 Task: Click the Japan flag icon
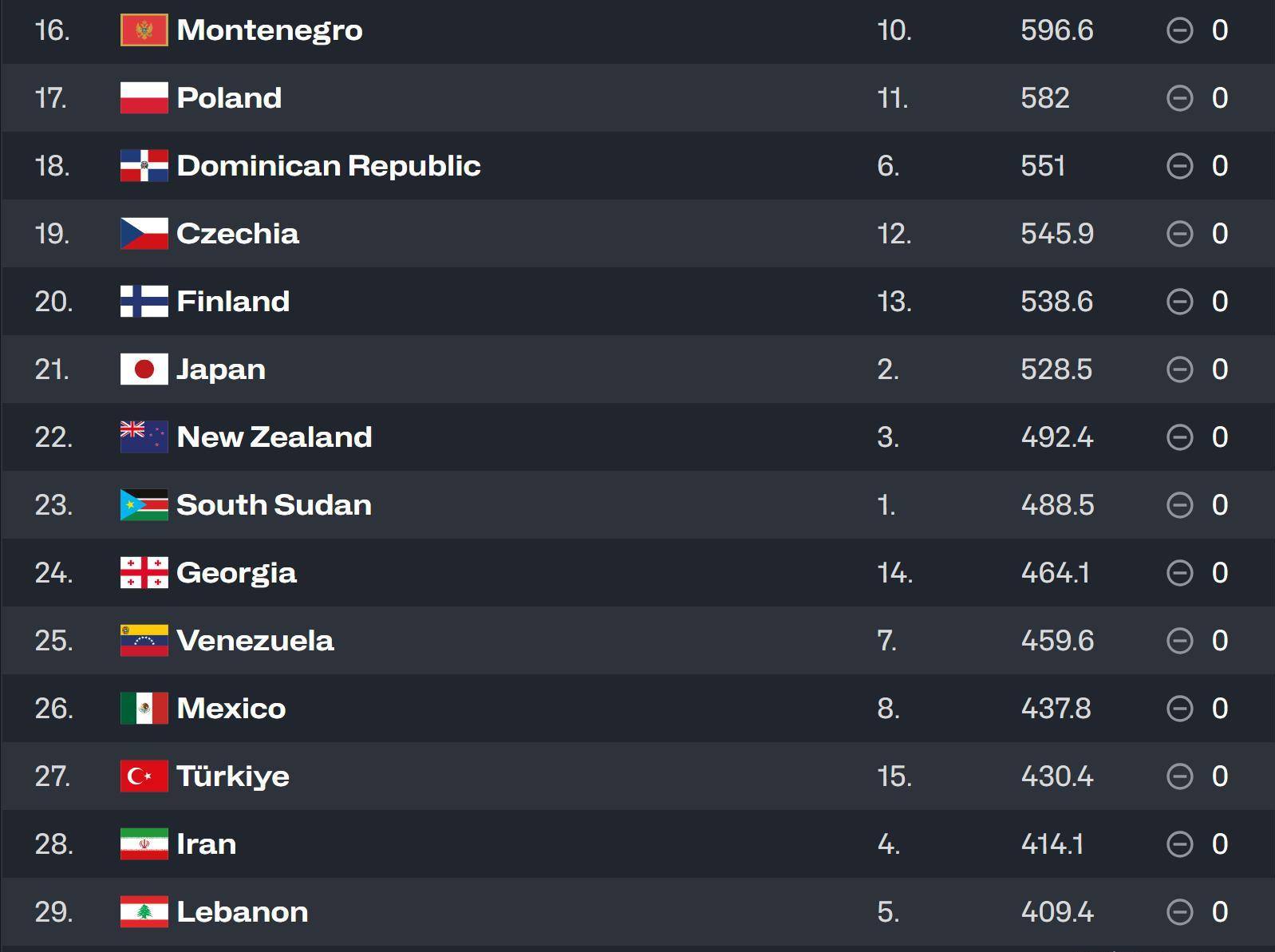pos(144,369)
